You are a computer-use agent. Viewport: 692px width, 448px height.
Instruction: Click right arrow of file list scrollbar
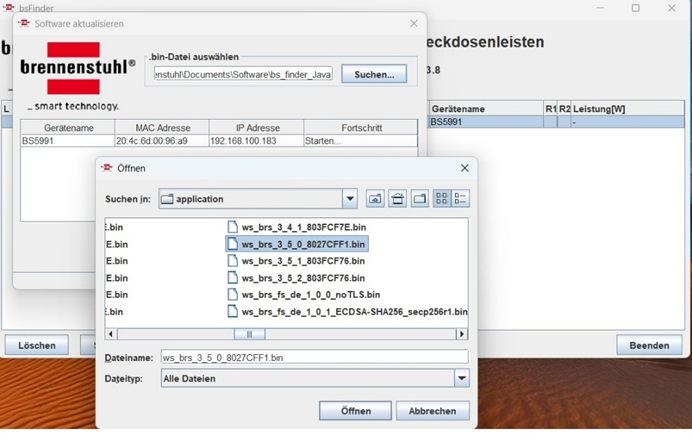click(462, 334)
